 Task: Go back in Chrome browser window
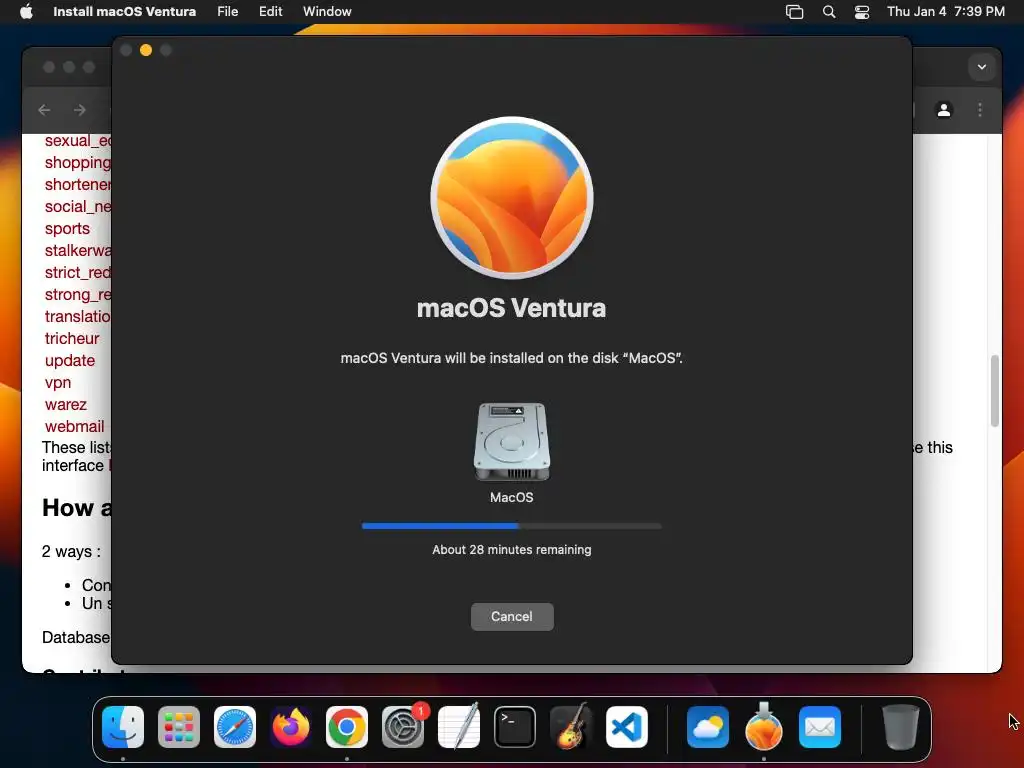click(44, 110)
